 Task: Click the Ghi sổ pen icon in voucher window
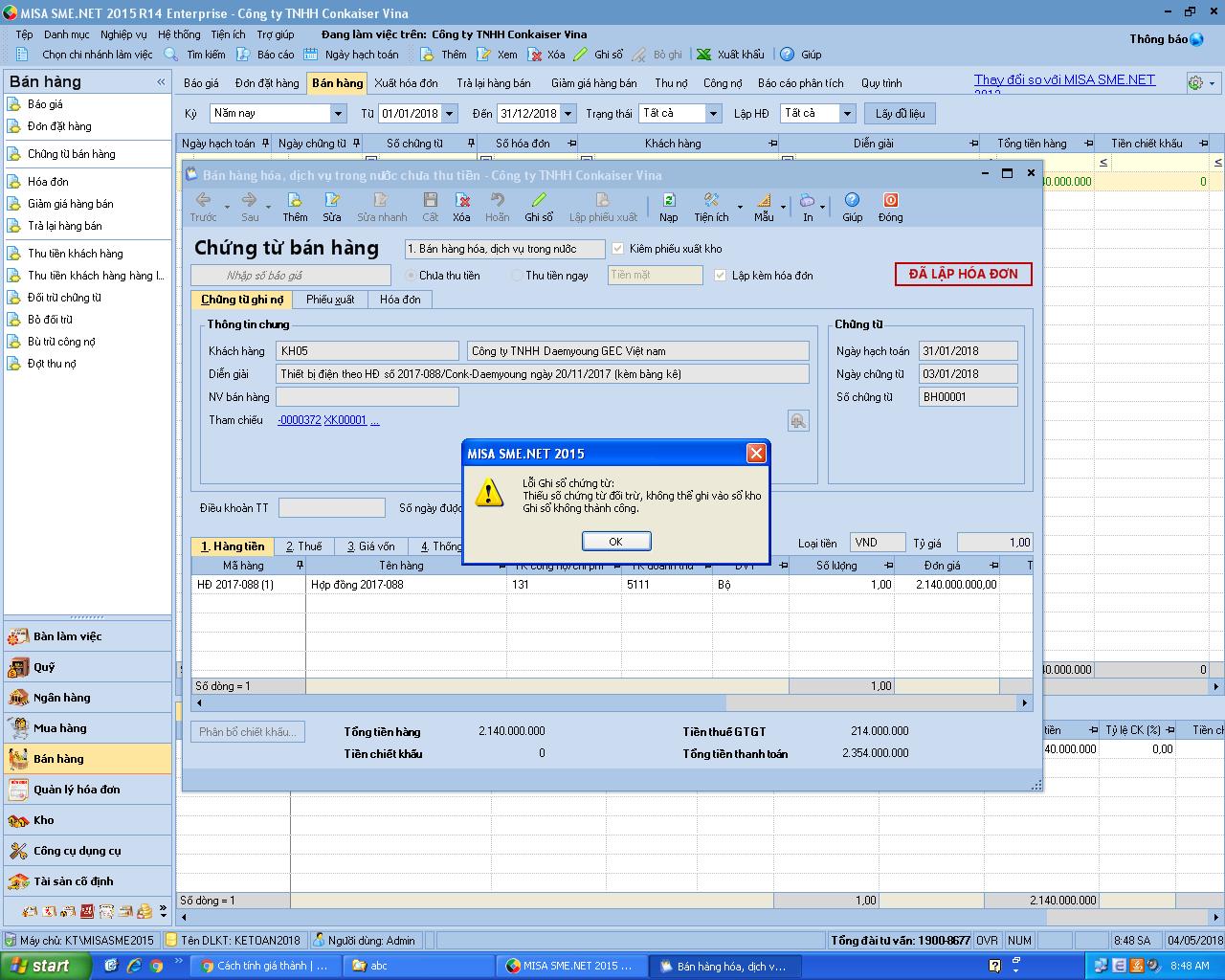539,207
